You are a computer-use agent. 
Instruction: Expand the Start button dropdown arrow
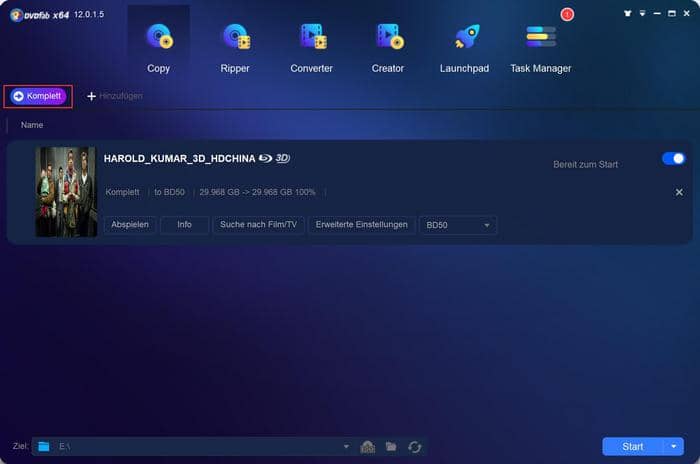(x=674, y=447)
